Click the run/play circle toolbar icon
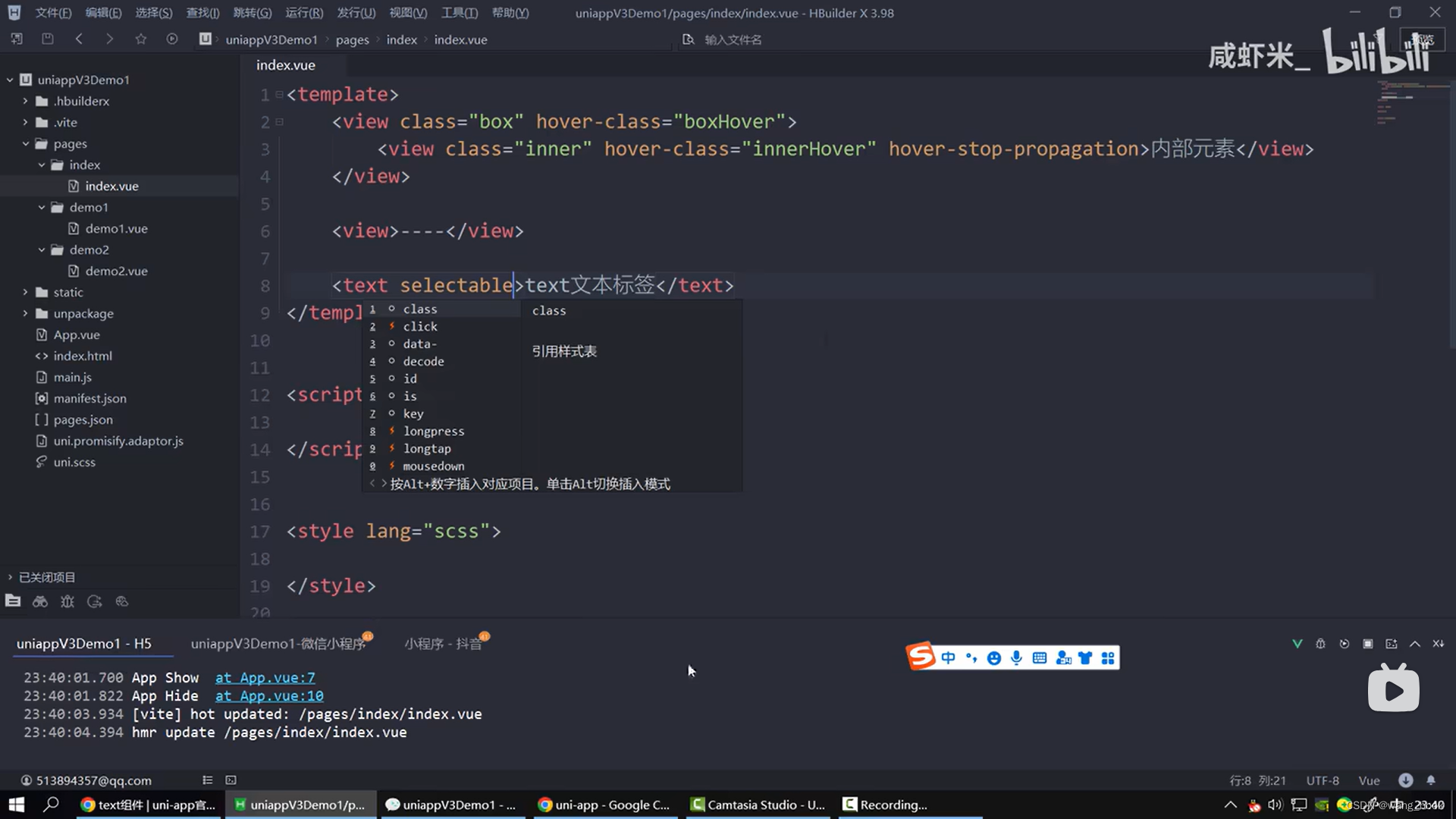Viewport: 1456px width, 819px height. click(x=172, y=39)
